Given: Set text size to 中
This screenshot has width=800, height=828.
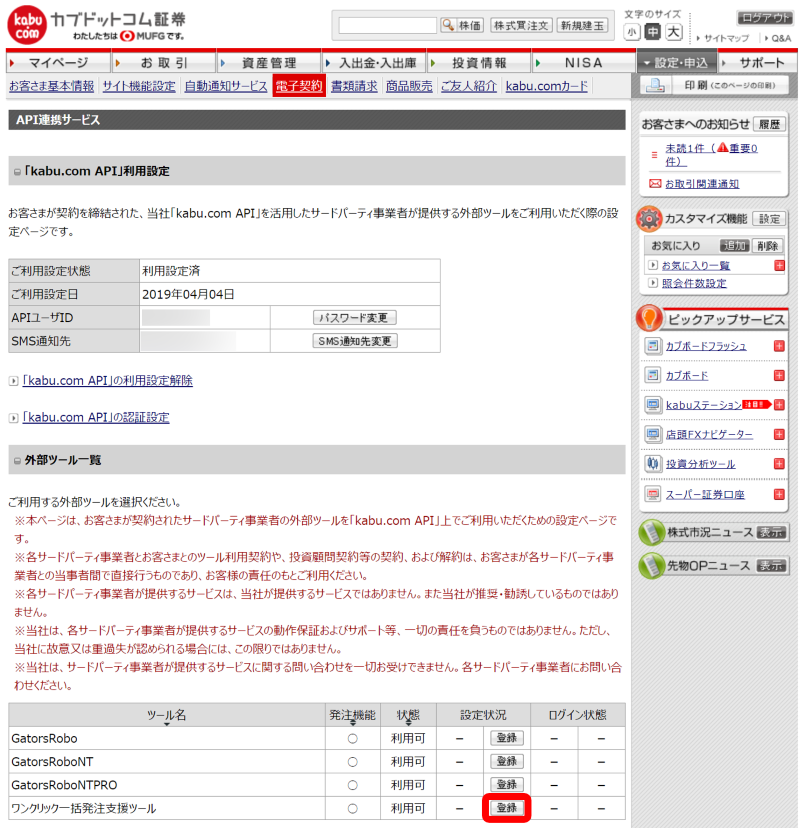Looking at the screenshot, I should (653, 32).
